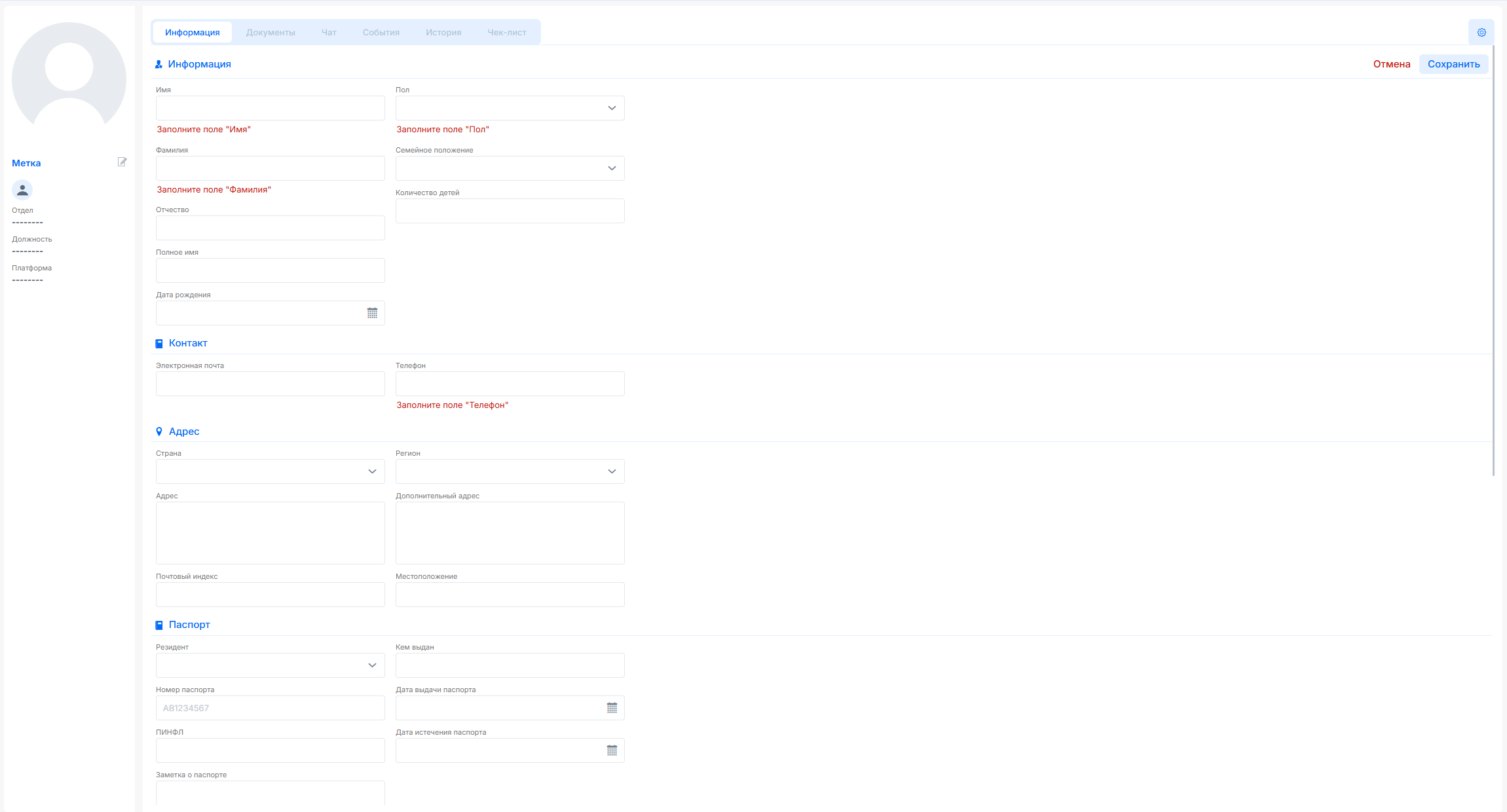The image size is (1507, 812).
Task: Open the calendar for Дата истечения паспорта
Action: 612,750
